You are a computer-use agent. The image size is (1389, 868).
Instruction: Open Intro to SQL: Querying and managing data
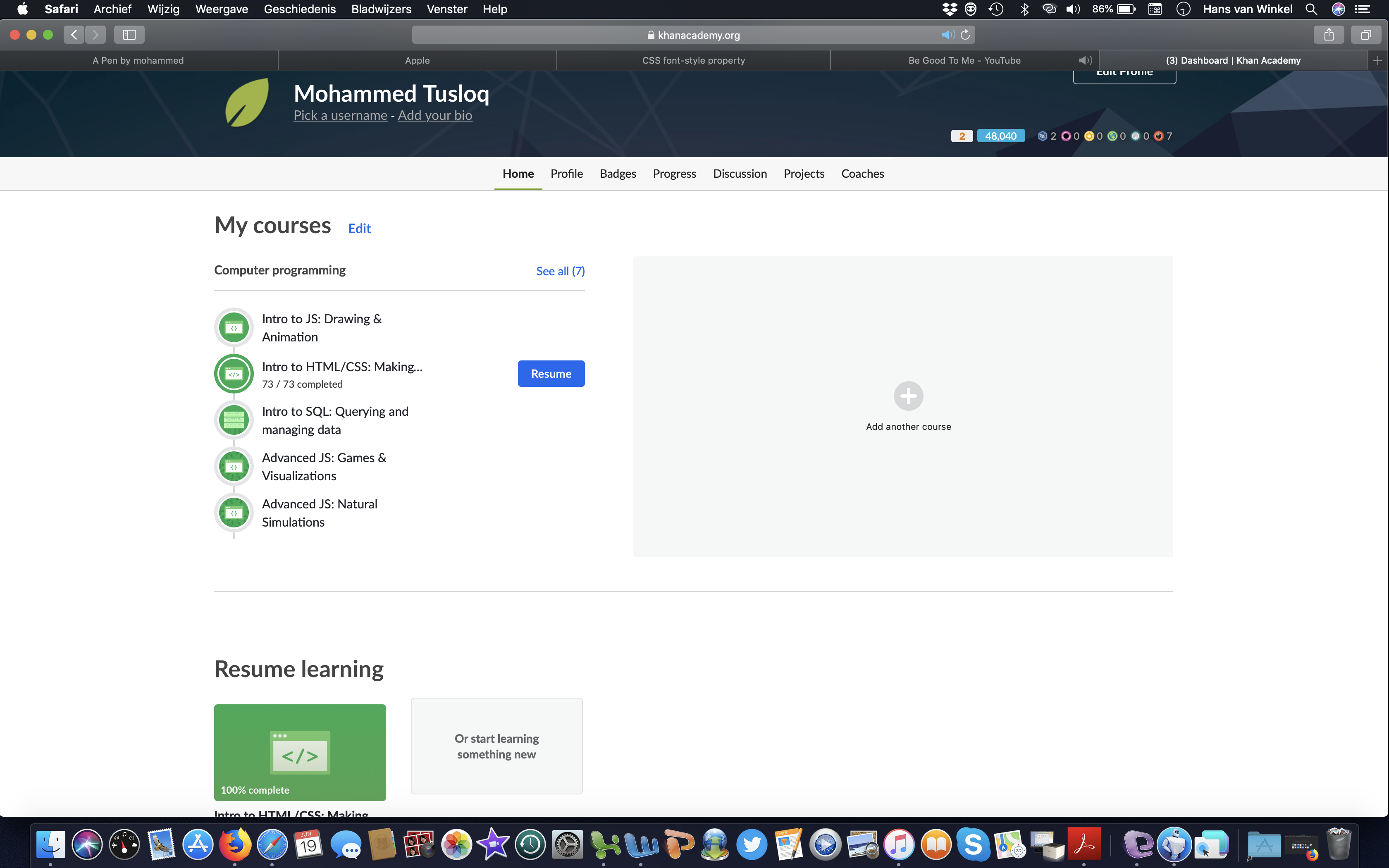coord(335,420)
